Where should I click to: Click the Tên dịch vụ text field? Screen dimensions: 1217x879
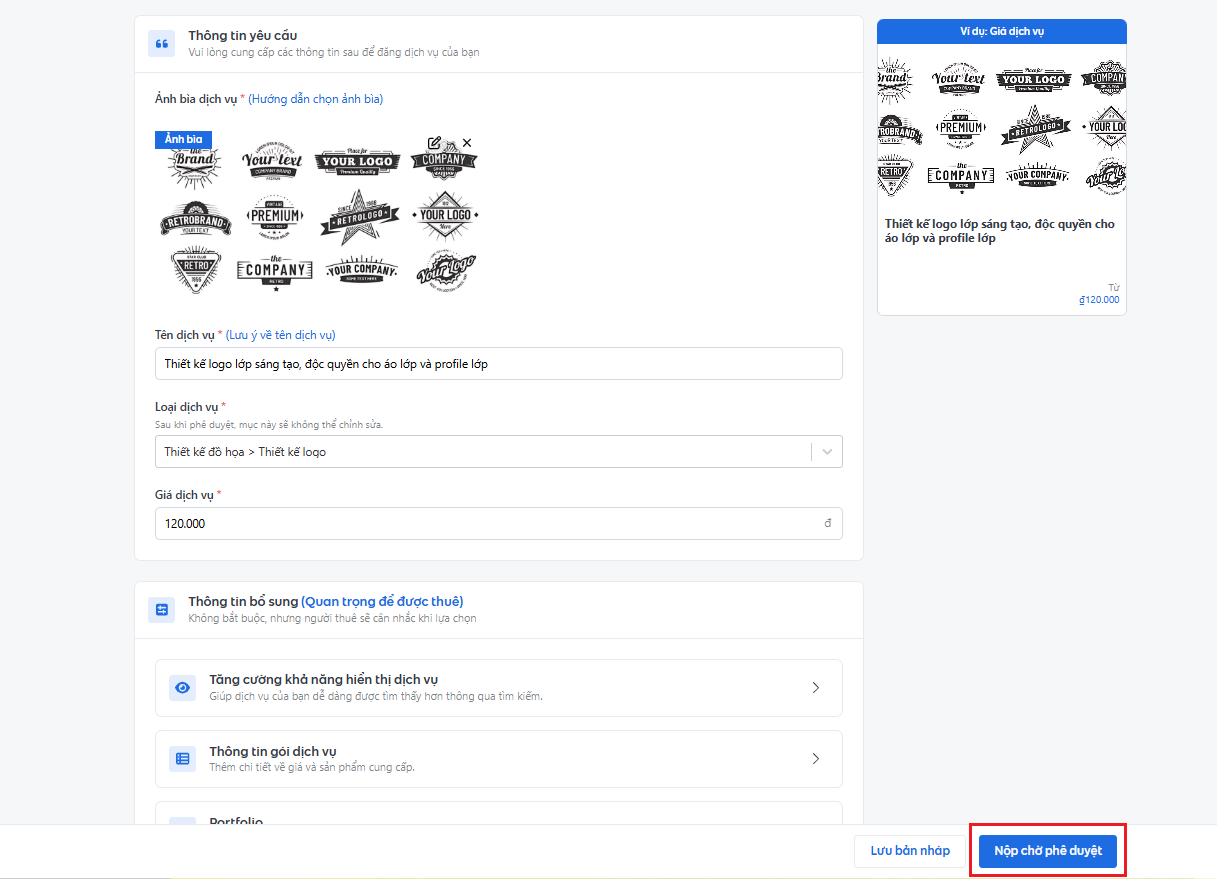[498, 364]
